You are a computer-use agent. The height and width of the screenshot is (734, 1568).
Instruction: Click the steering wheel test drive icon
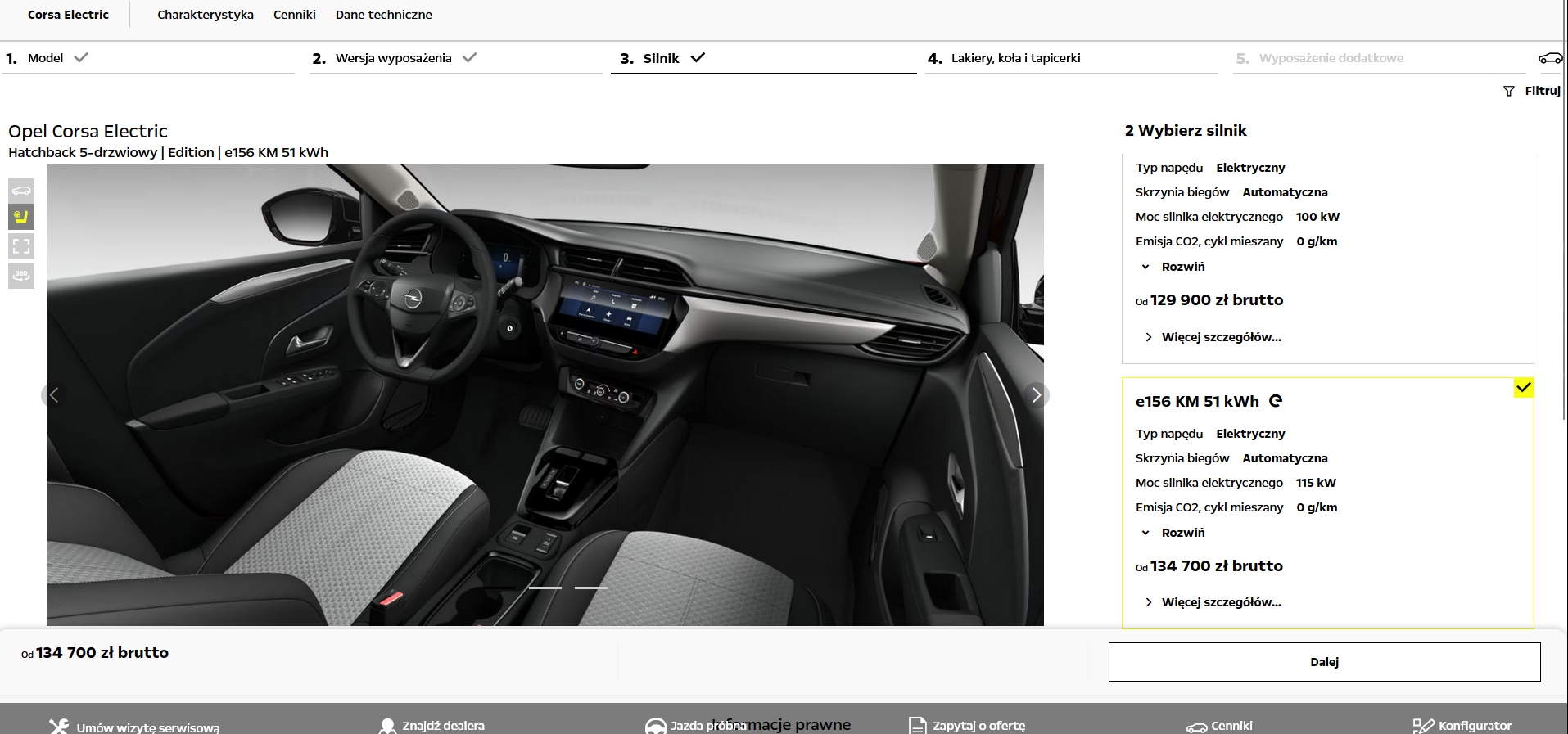(x=656, y=727)
